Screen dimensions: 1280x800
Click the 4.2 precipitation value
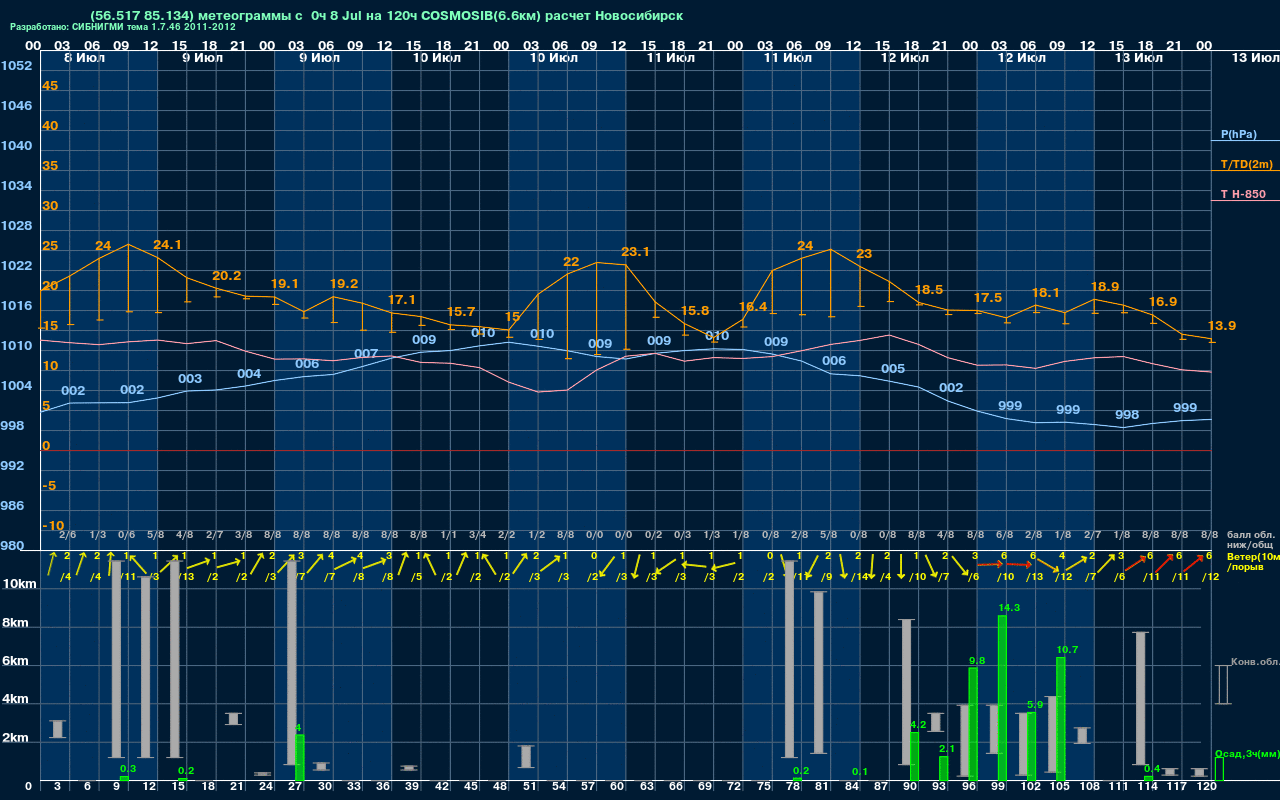(918, 724)
